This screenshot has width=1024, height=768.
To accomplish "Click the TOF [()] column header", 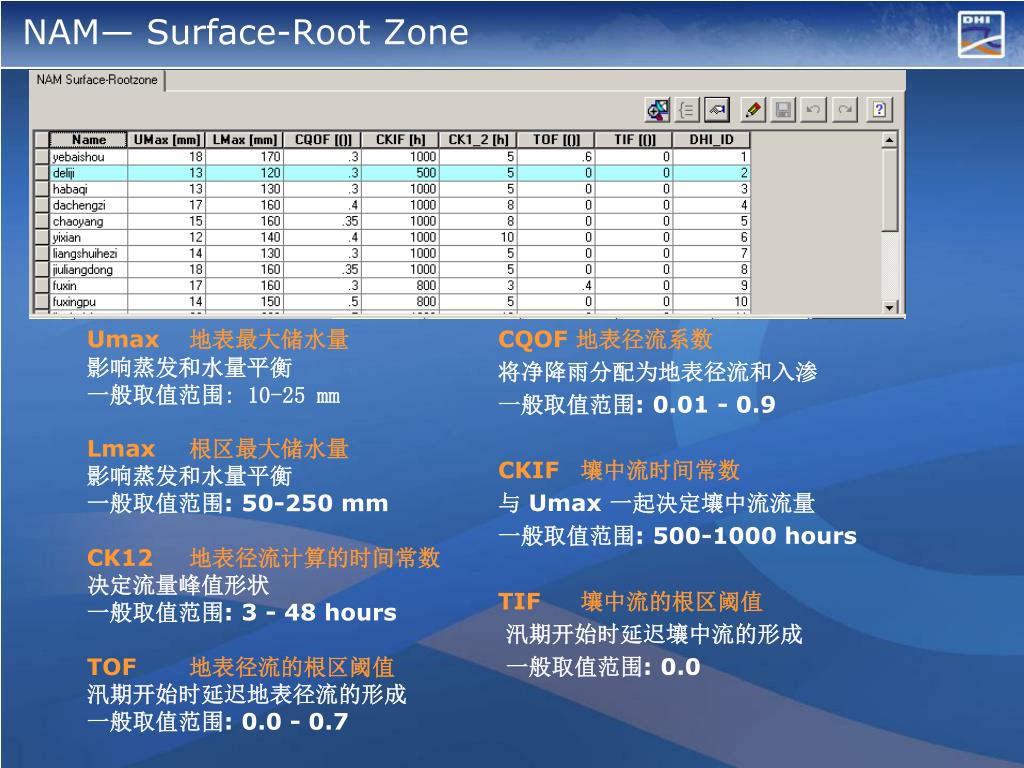I will [556, 140].
